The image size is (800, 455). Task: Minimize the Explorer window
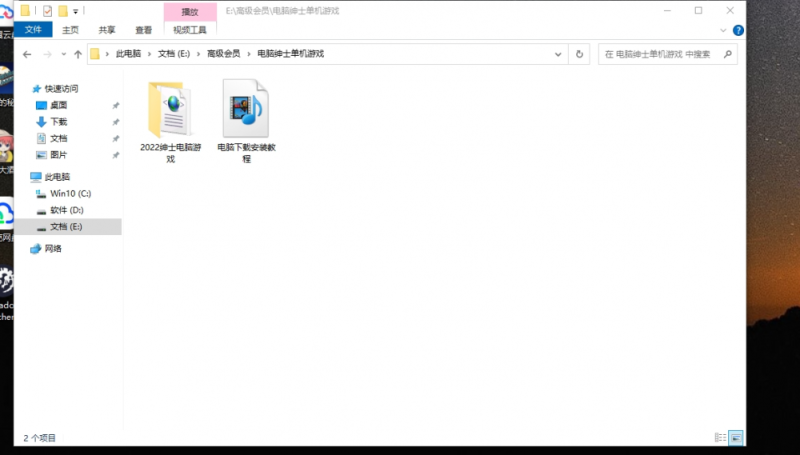pos(667,10)
